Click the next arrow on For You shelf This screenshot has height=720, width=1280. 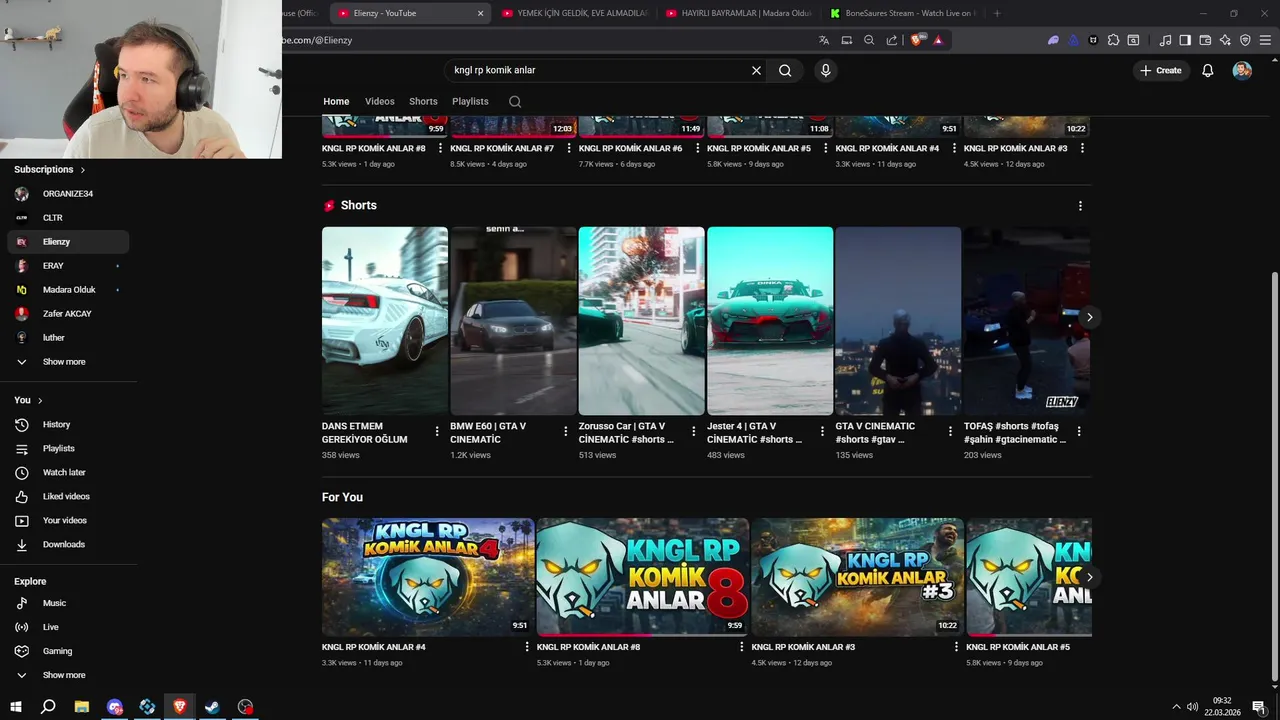click(1089, 577)
